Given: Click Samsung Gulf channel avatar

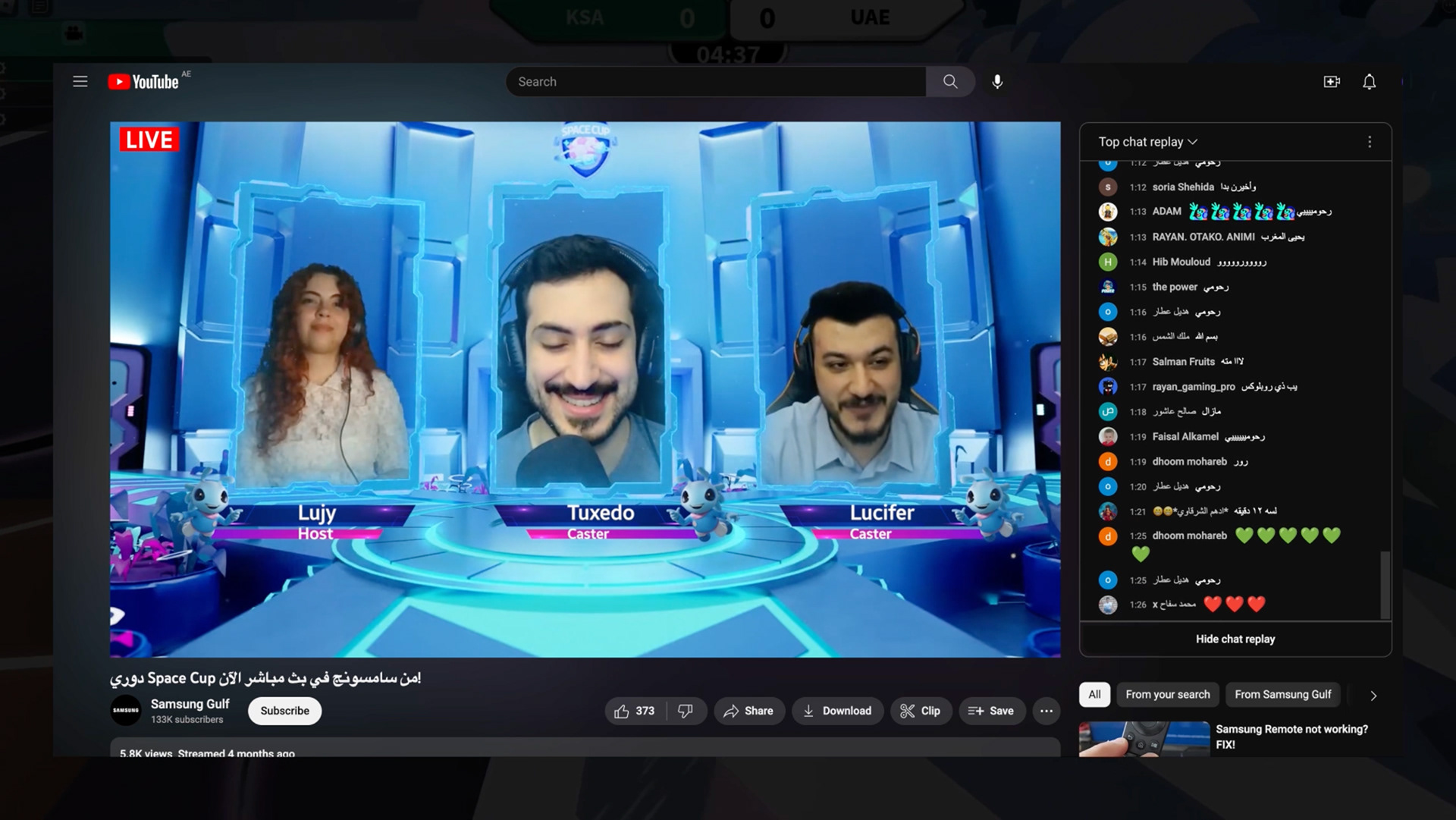Looking at the screenshot, I should 126,711.
